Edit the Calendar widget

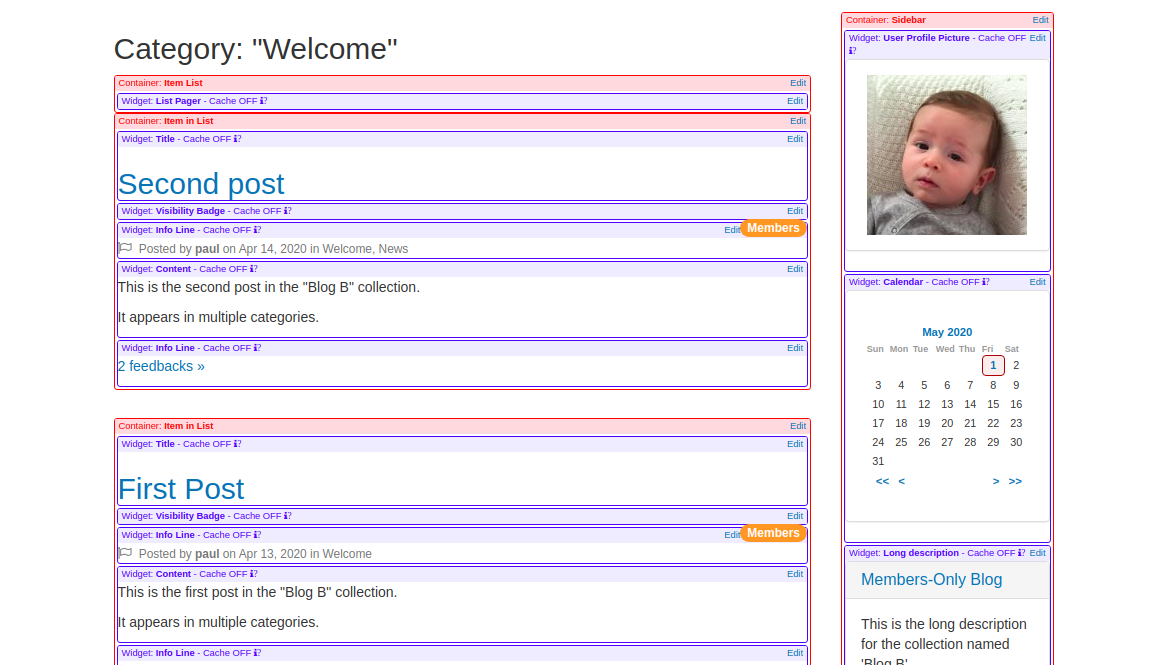tap(1037, 283)
